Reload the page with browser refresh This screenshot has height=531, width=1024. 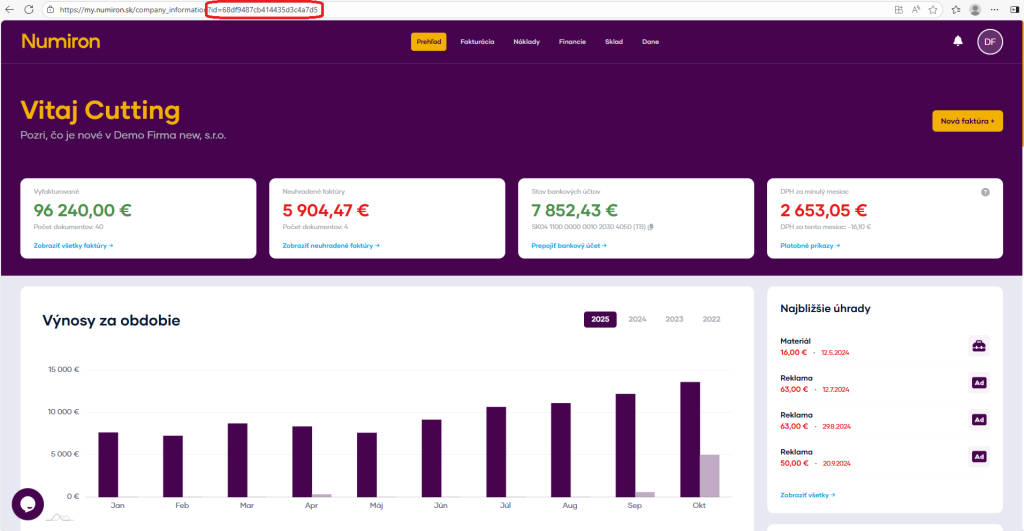click(x=27, y=9)
